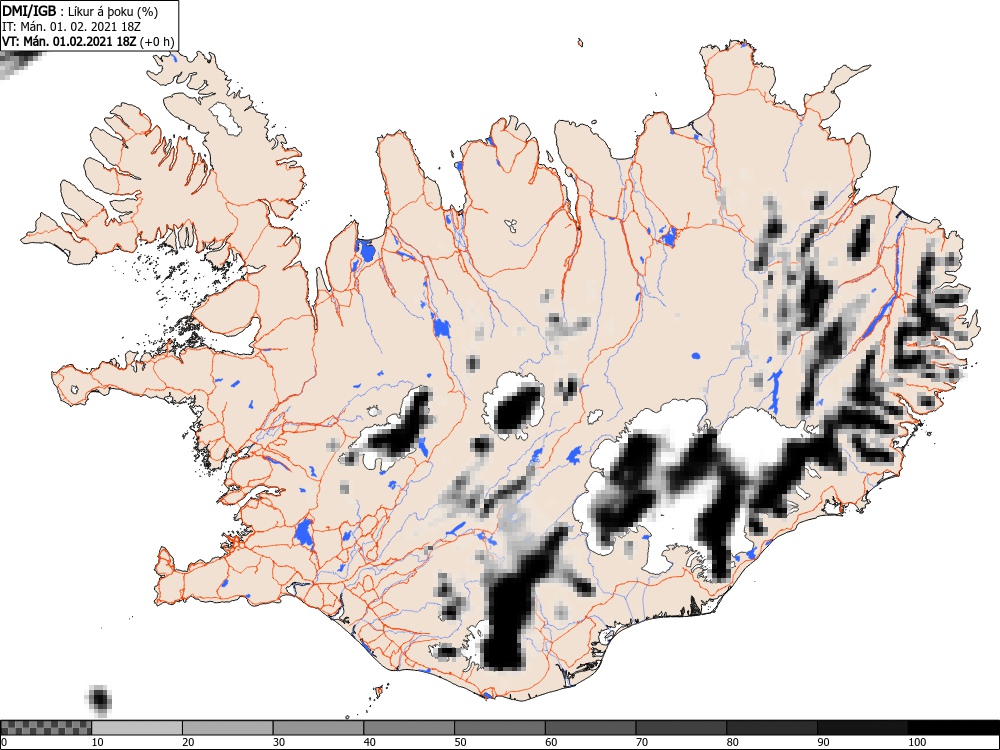Click the black 90–100% legend segment
This screenshot has height=750, width=1000.
pyautogui.click(x=862, y=728)
